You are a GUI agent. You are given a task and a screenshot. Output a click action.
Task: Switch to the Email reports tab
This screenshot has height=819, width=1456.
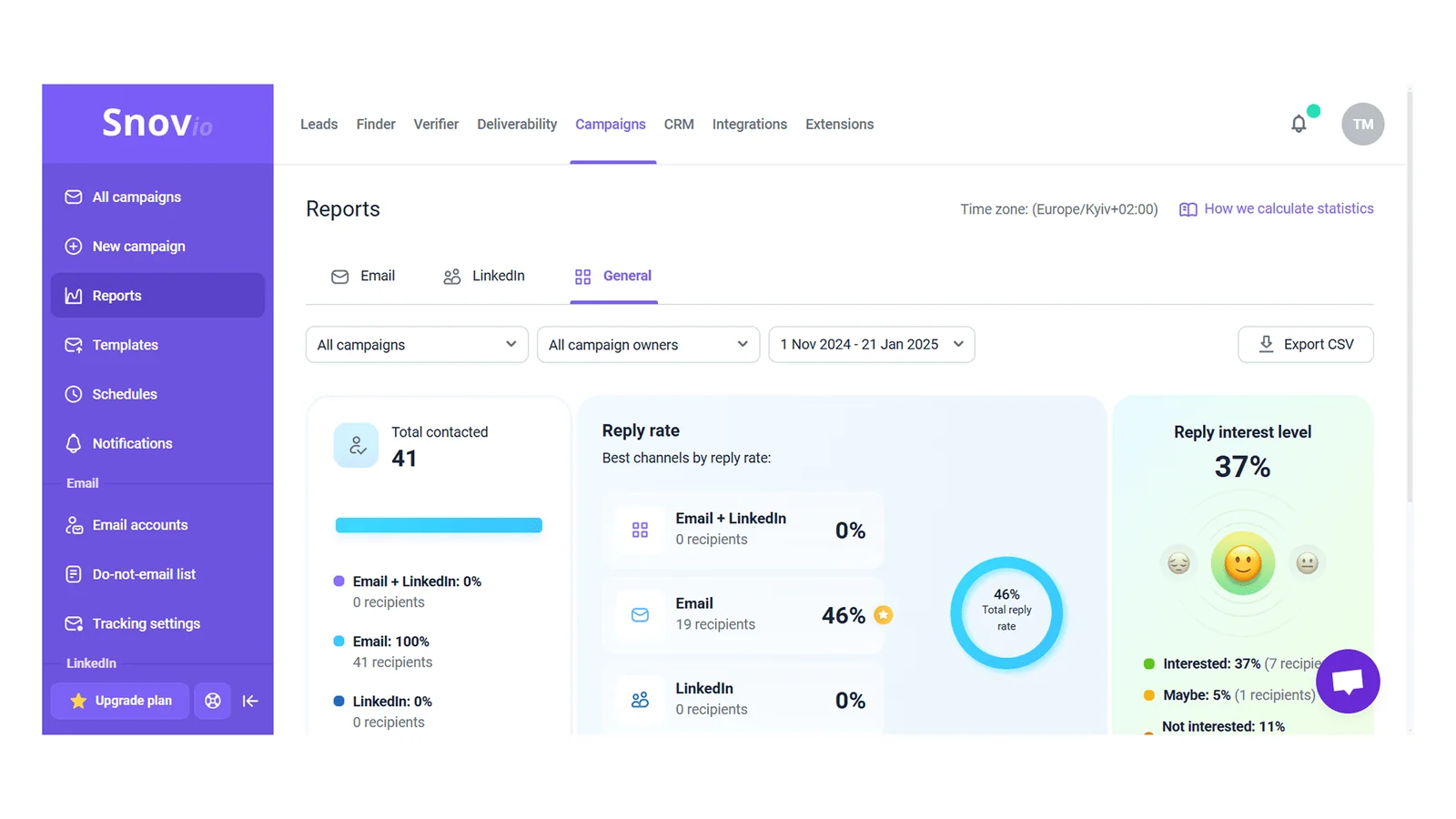tap(363, 276)
